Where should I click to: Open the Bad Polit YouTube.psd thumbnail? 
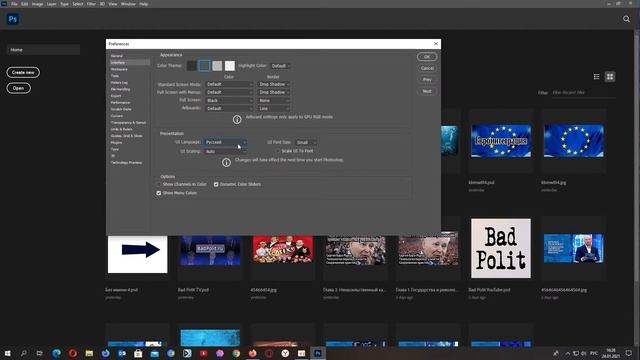[501, 248]
